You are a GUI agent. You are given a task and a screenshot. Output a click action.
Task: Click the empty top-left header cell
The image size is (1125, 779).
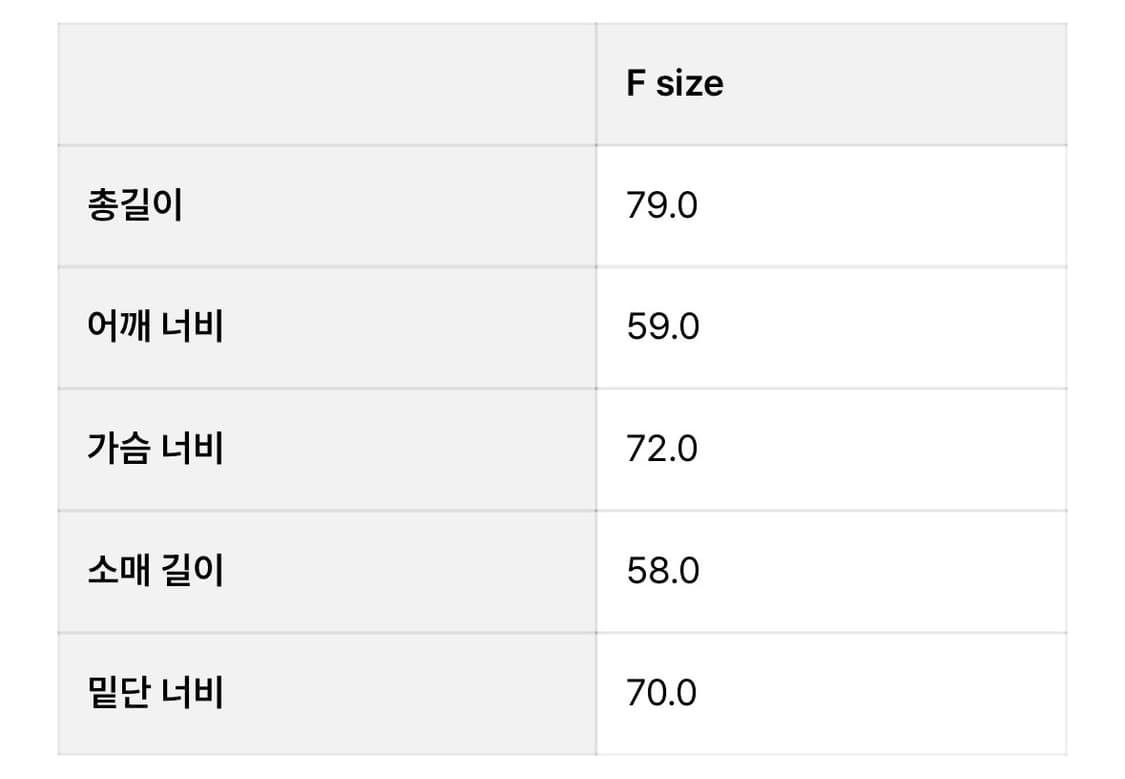point(326,84)
